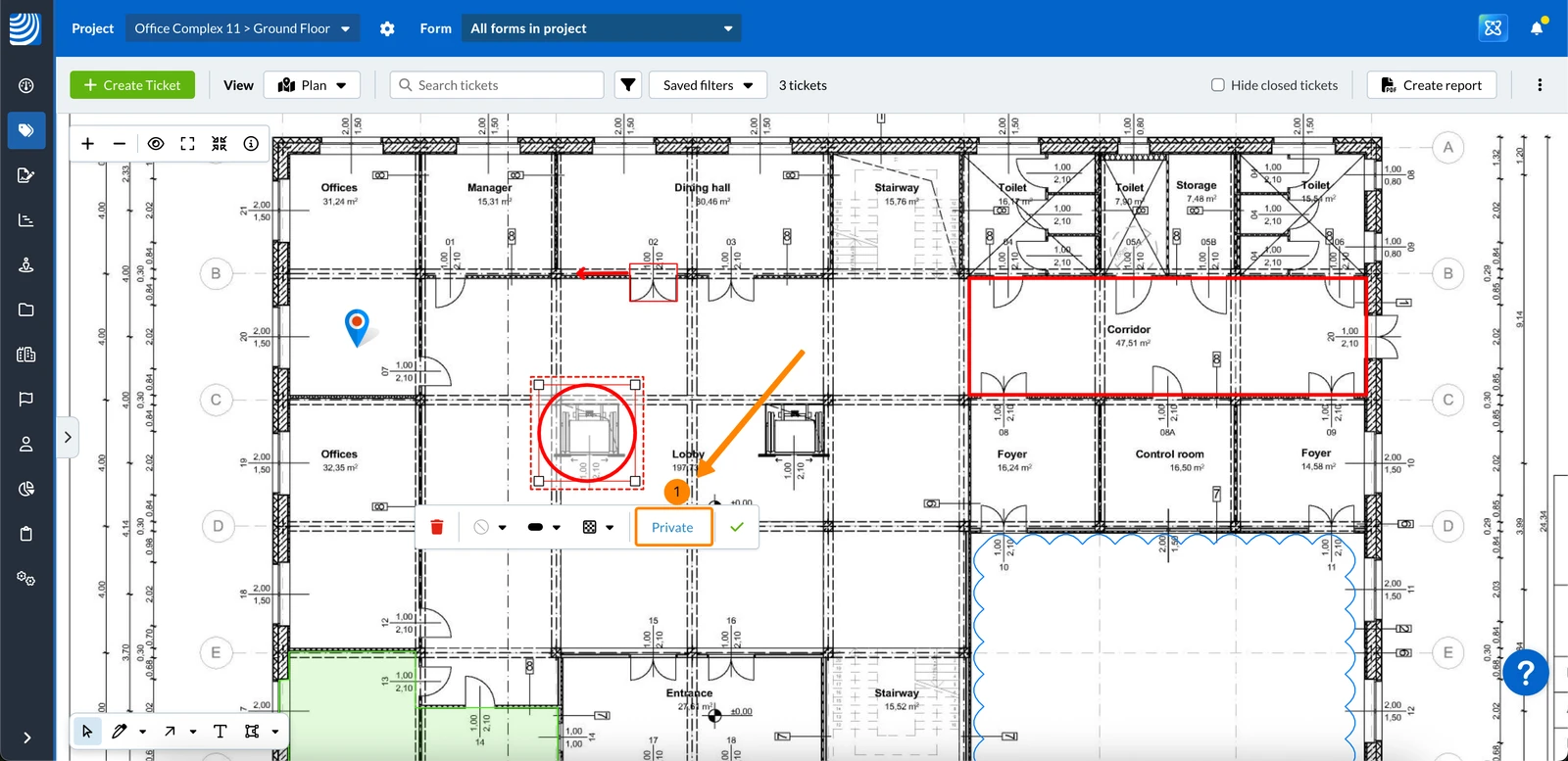Click the app logo at top left
Viewport: 1568px width, 761px height.
click(x=24, y=27)
